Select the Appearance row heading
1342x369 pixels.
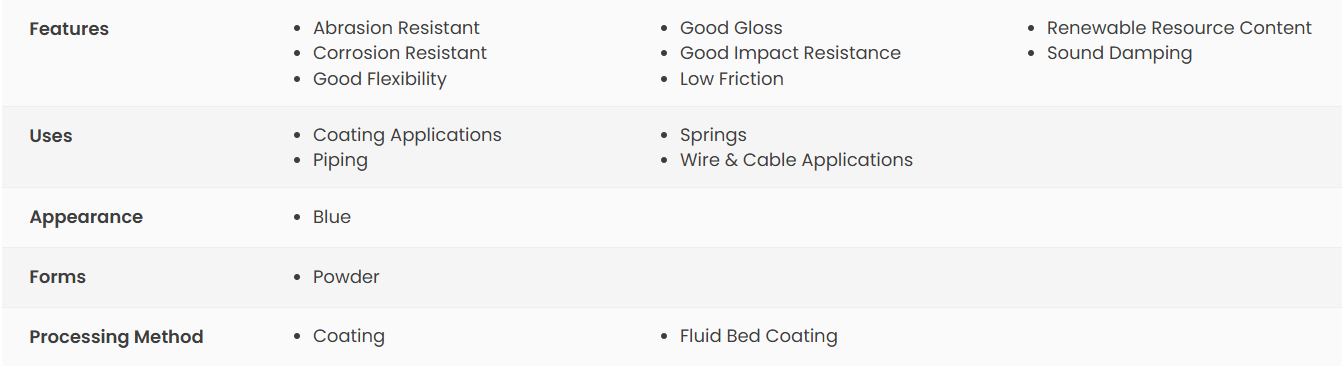[x=86, y=217]
